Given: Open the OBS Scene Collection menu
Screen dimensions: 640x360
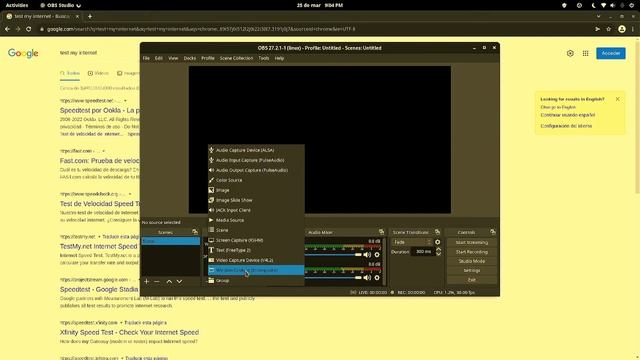Looking at the screenshot, I should (236, 58).
